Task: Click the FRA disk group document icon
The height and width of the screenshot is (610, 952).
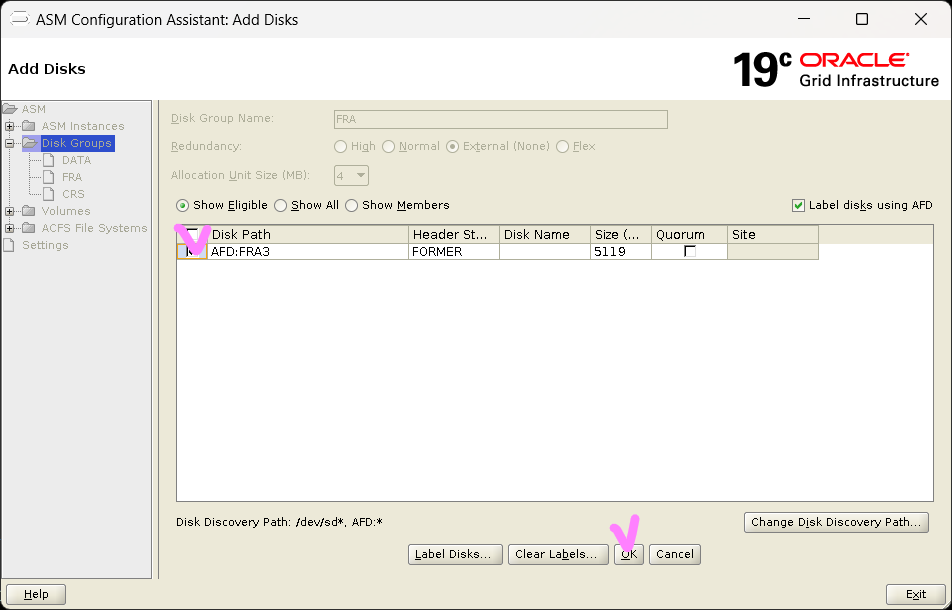Action: 49,177
